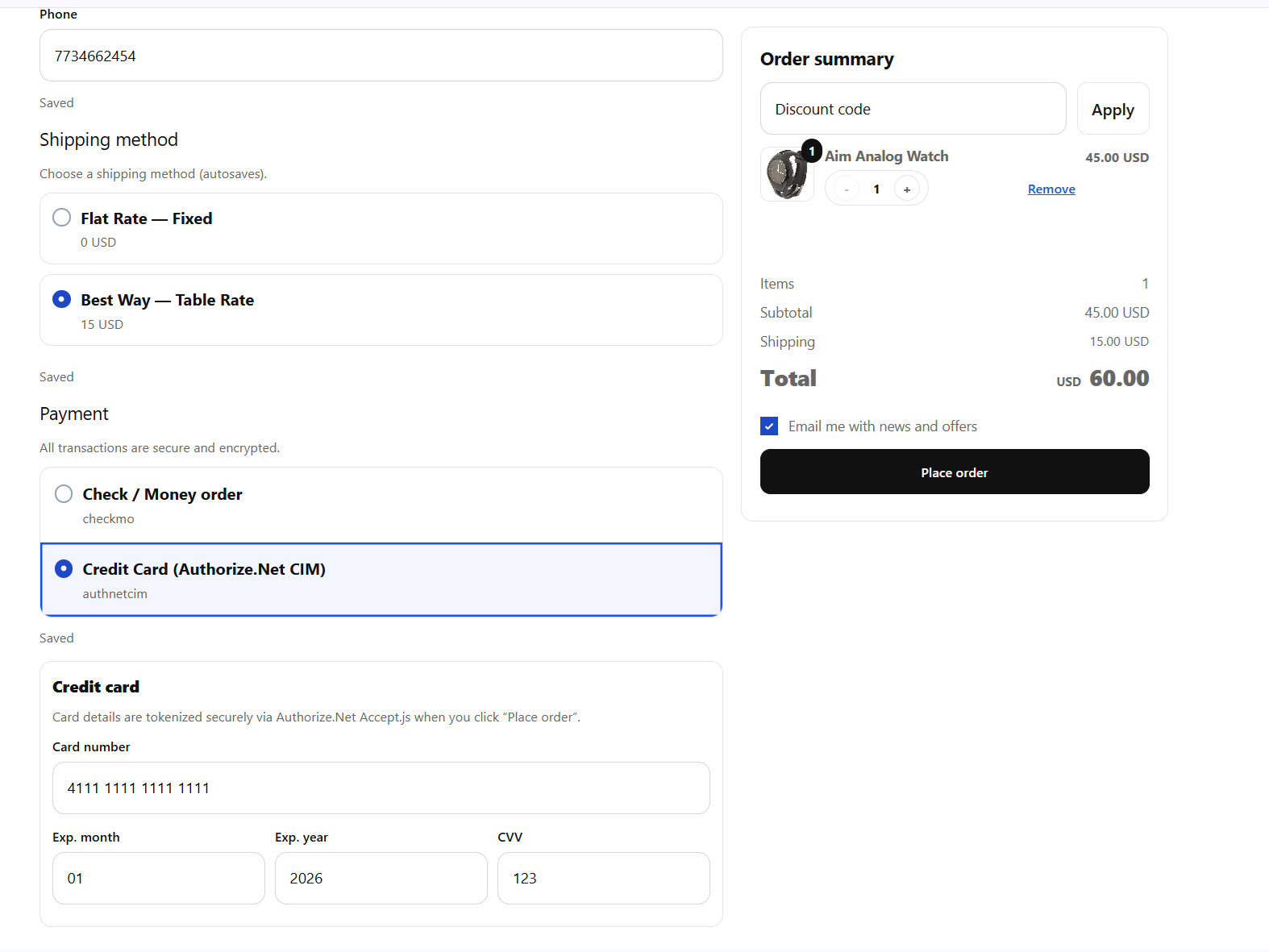Click the Aim Analog Watch product name
The height and width of the screenshot is (952, 1269).
point(887,156)
